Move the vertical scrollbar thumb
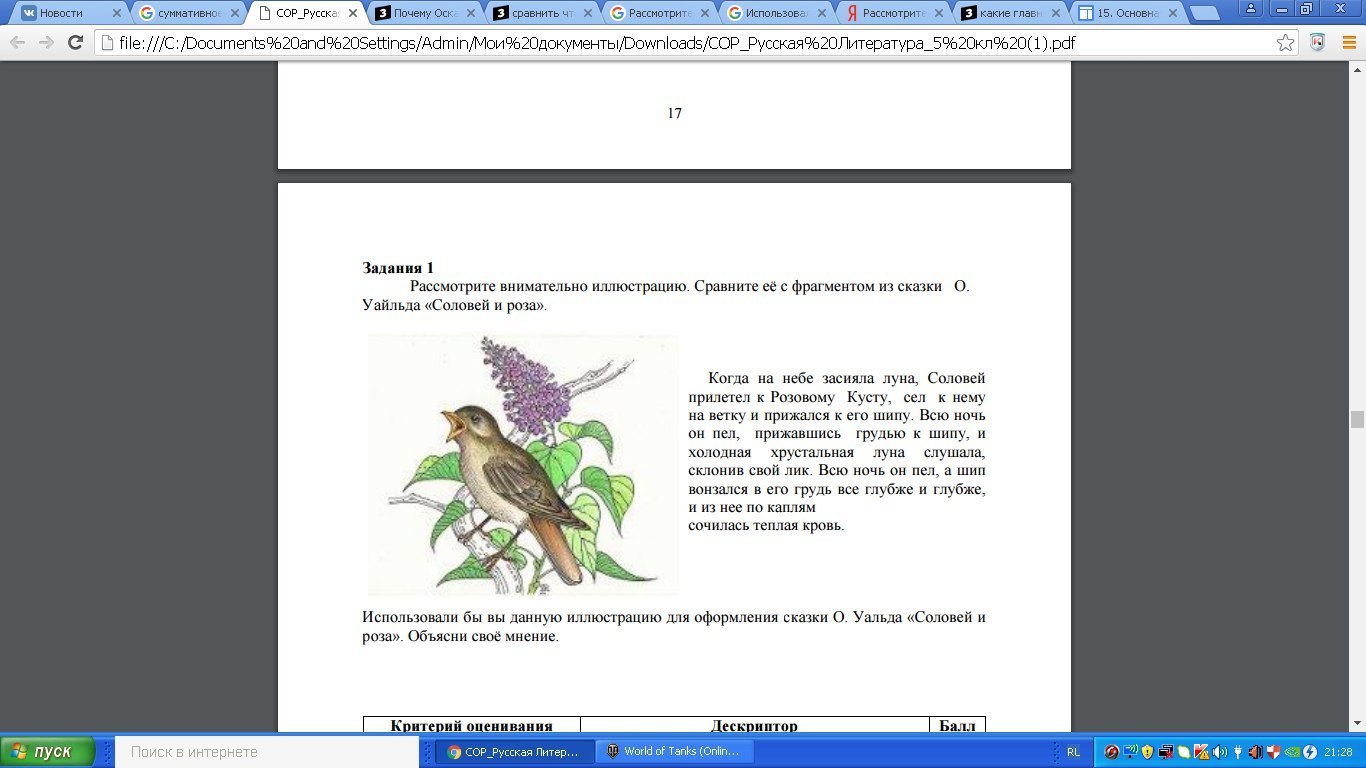 click(x=1357, y=419)
